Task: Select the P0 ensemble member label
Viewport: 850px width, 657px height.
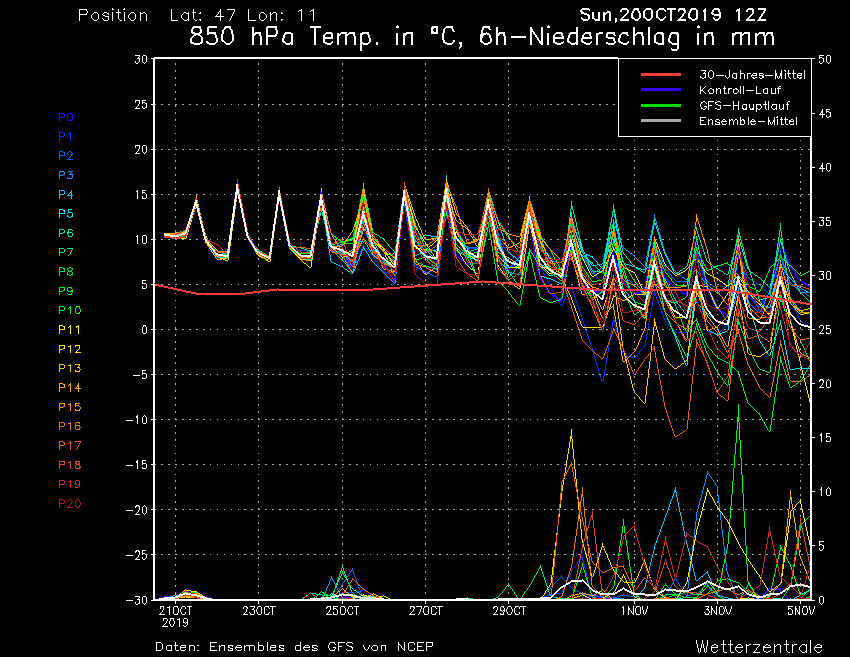Action: [x=66, y=117]
